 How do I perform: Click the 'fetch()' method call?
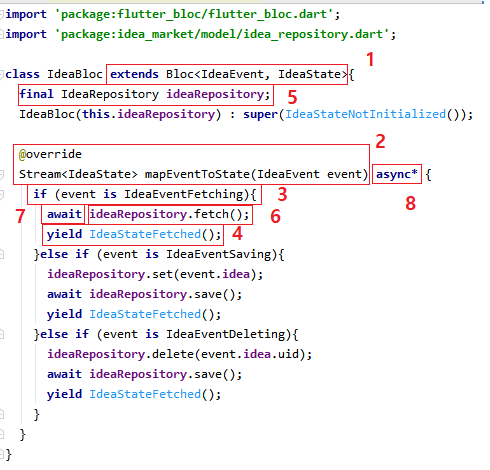218,214
